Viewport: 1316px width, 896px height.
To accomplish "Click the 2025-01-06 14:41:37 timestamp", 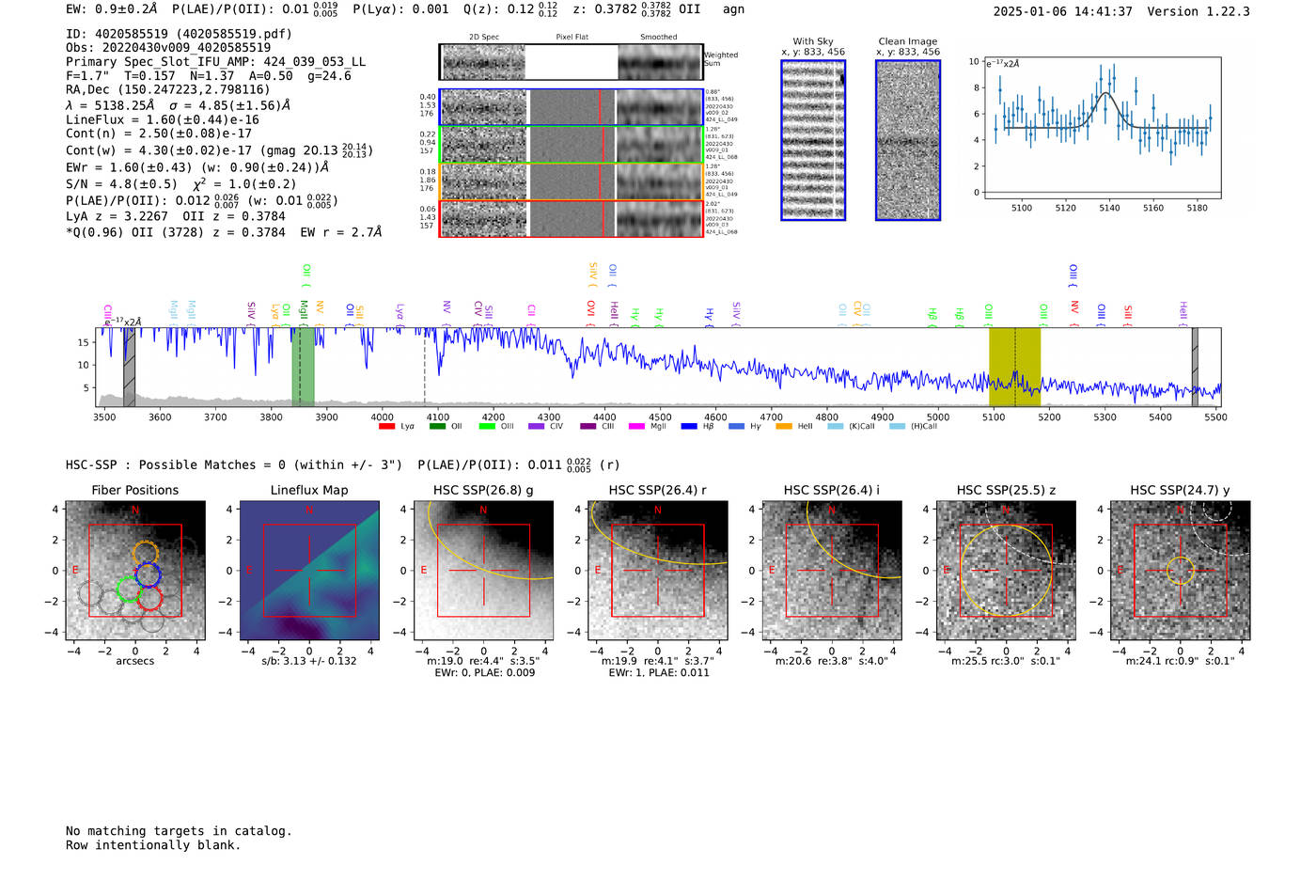I will (x=1062, y=12).
